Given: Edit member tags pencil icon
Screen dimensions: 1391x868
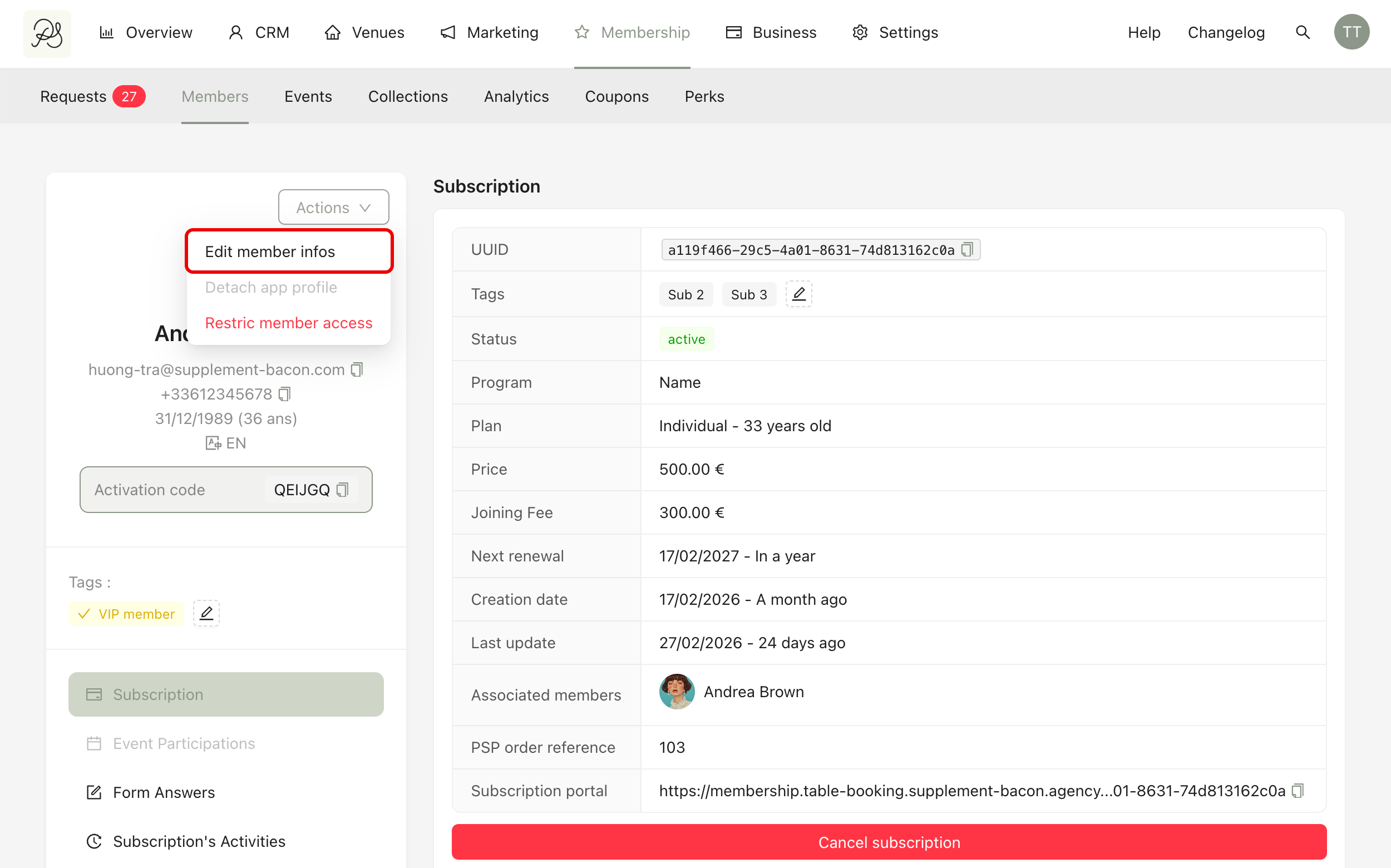Looking at the screenshot, I should pyautogui.click(x=206, y=613).
